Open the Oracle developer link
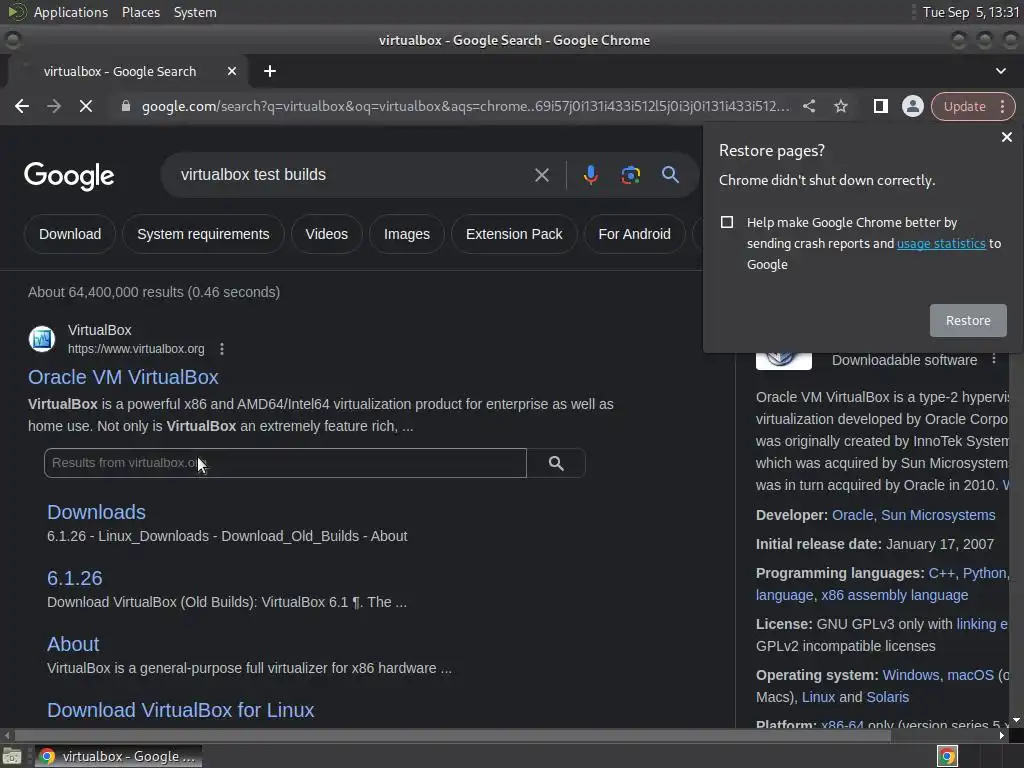This screenshot has width=1024, height=768. (852, 515)
